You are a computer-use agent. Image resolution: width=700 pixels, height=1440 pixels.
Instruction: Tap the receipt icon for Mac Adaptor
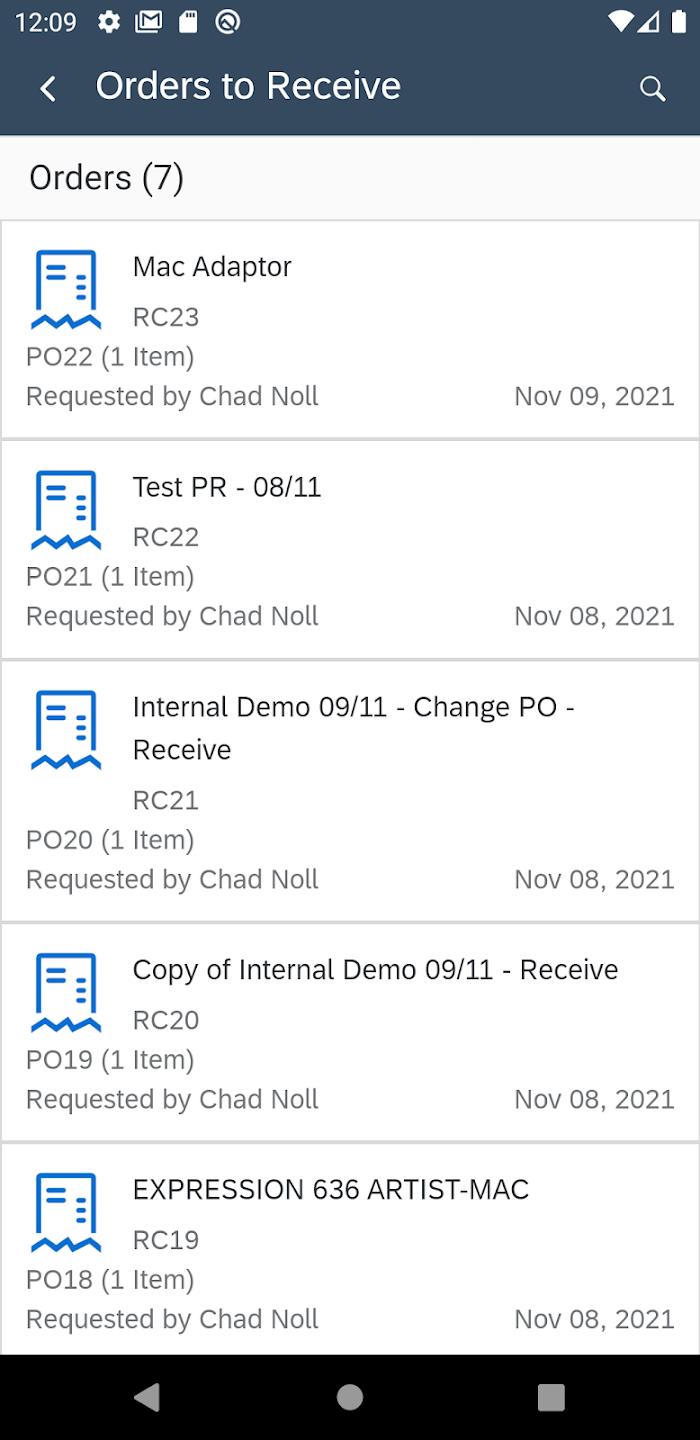click(66, 289)
